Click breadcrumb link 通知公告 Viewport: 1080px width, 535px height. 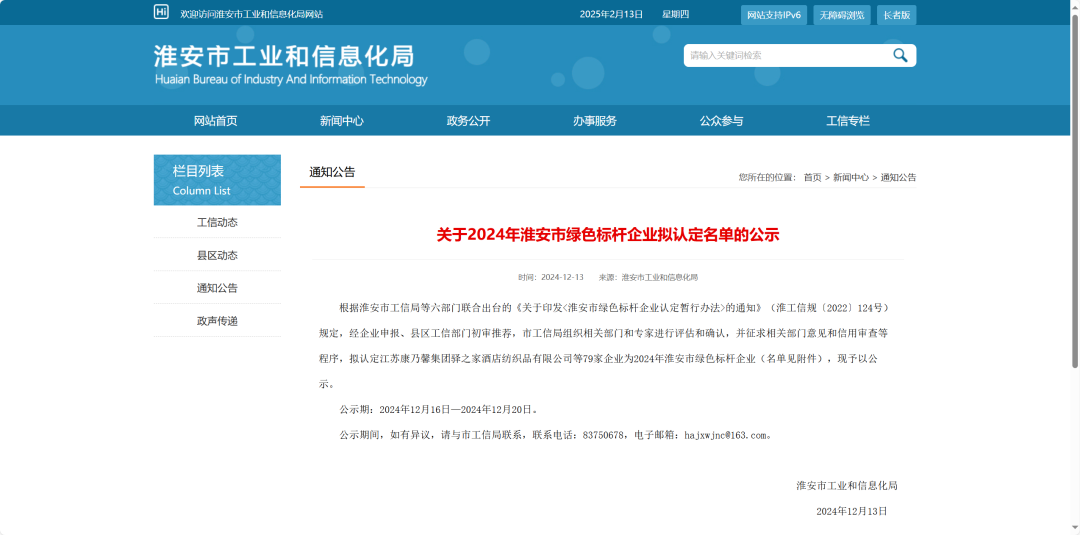coord(898,178)
